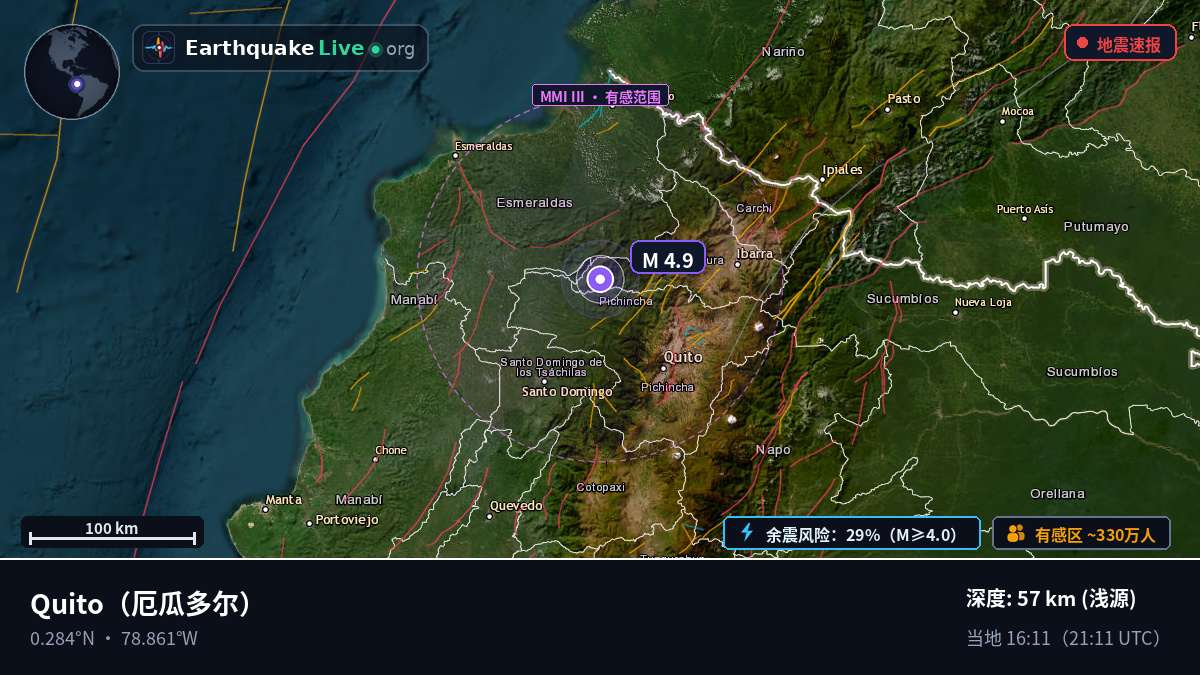Click the Pasto city label
This screenshot has height=675, width=1200.
[x=904, y=98]
